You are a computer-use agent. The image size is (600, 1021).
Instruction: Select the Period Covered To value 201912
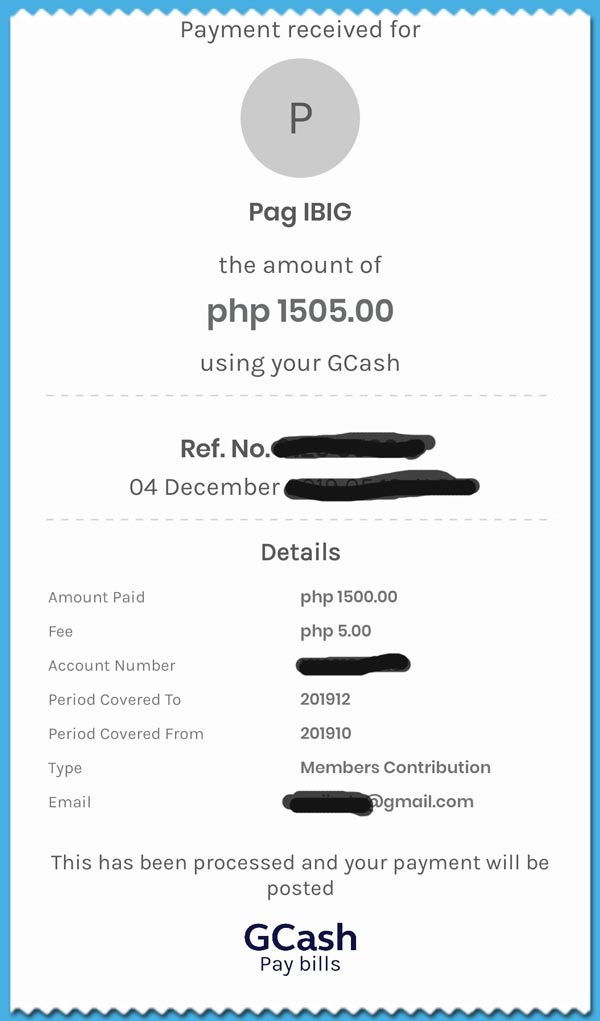[325, 699]
